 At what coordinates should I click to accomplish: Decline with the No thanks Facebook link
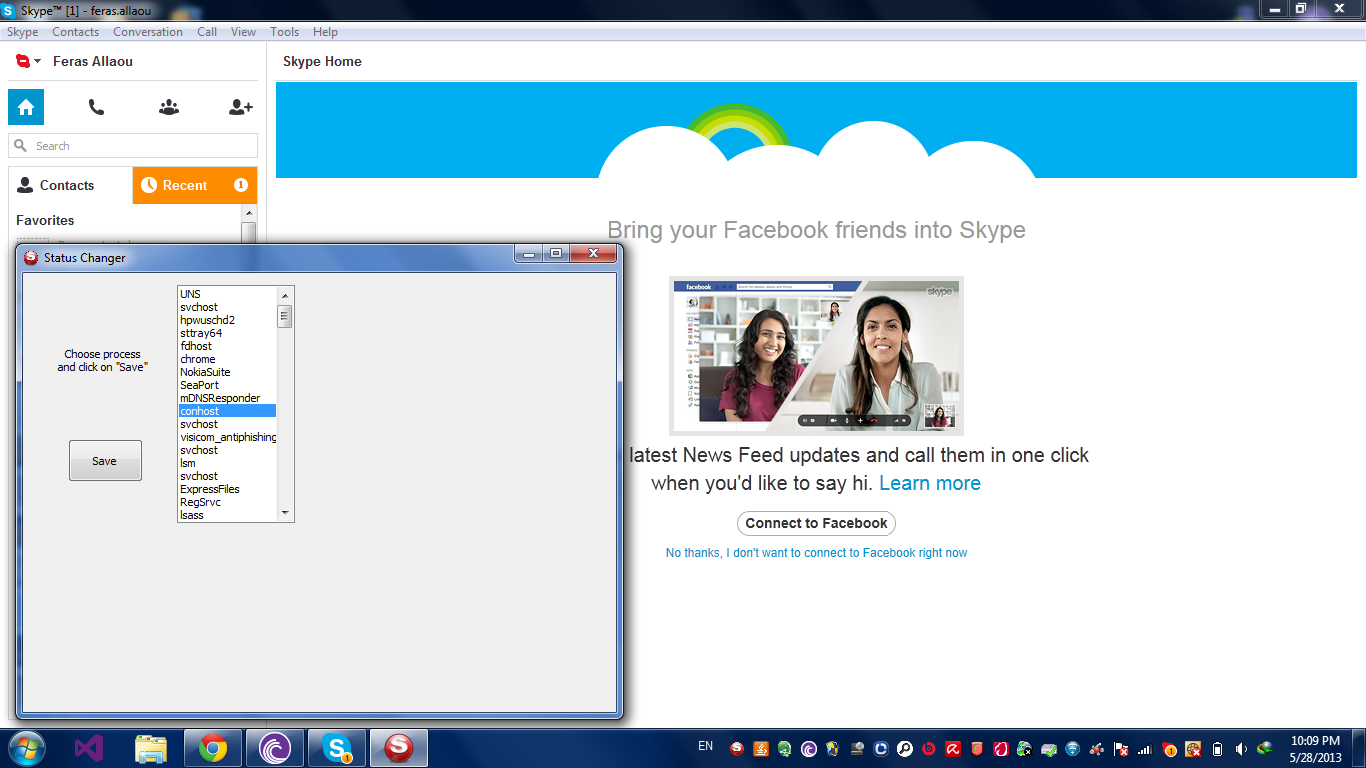click(816, 553)
